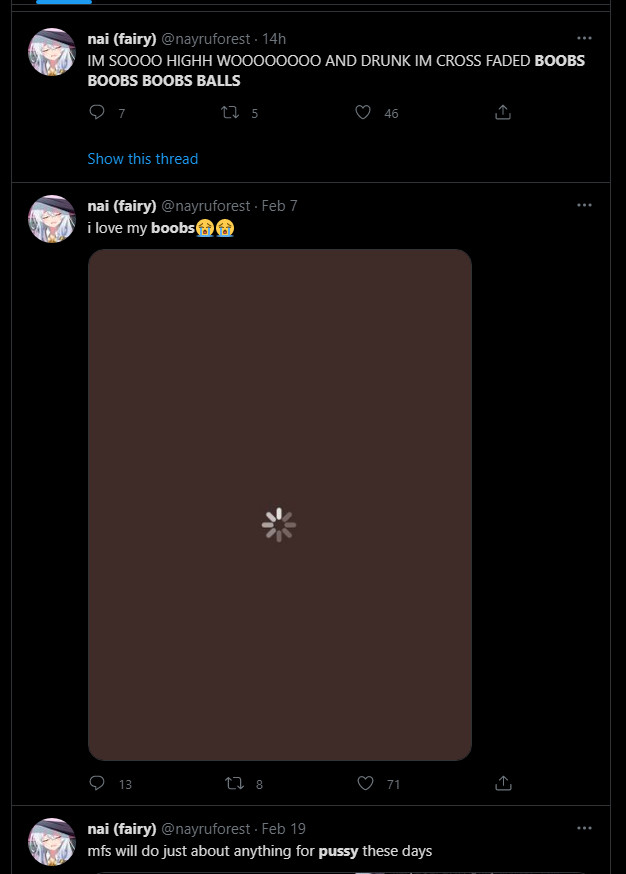Click the profile avatar on the Feb 19 tweet
Screen dimensions: 626x874
(52, 842)
